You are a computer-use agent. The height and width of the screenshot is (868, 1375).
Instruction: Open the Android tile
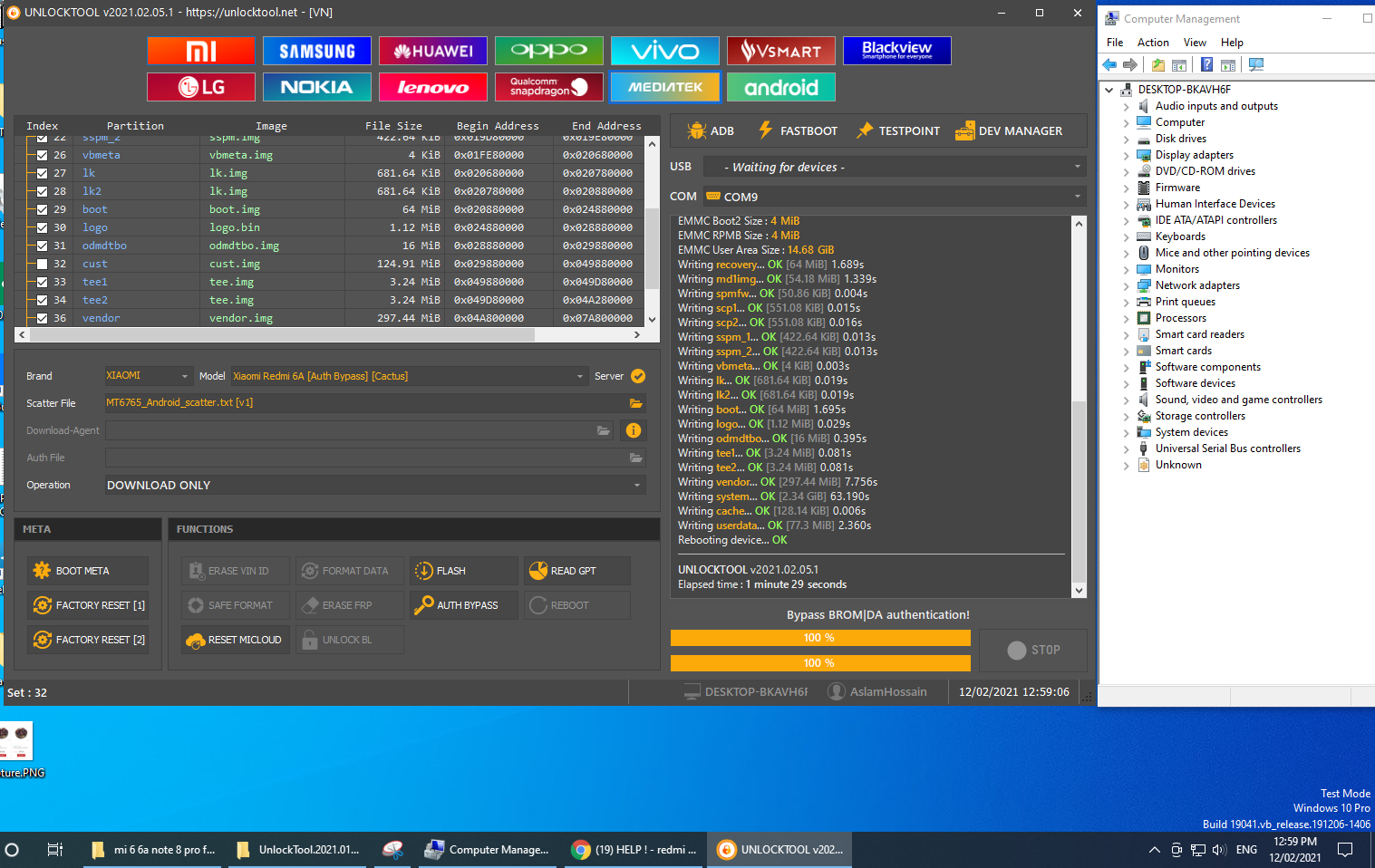pos(781,87)
